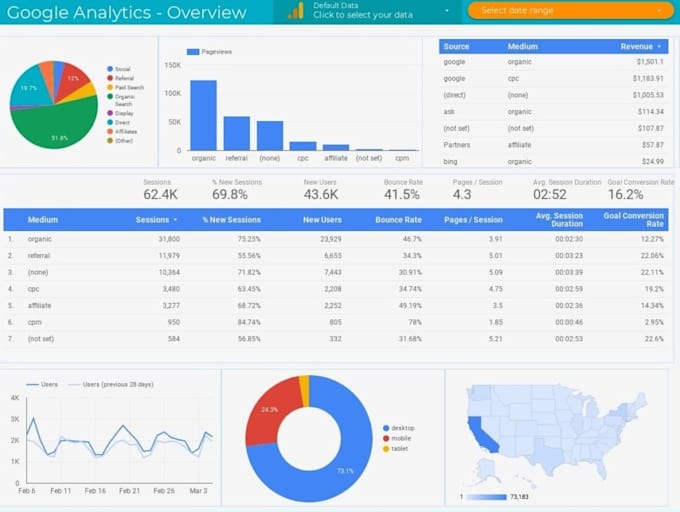Click the yellow tablet donut segment
Viewport: 680px width, 512px height.
[x=305, y=391]
